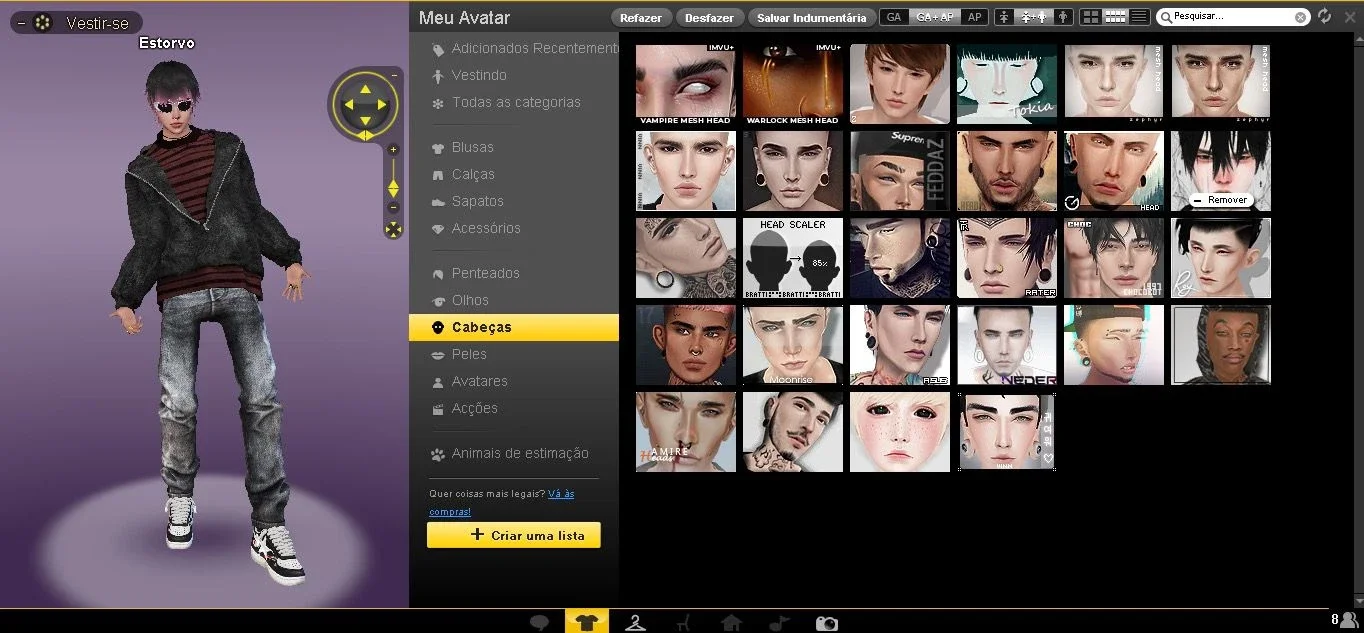
Task: Go to the home icon in bottom bar
Action: [x=731, y=623]
